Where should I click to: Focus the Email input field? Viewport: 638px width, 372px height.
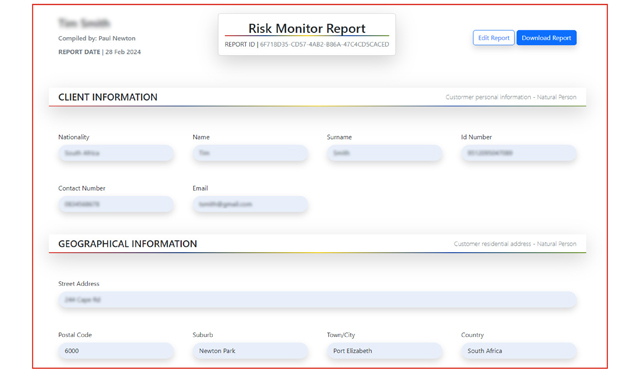[250, 204]
